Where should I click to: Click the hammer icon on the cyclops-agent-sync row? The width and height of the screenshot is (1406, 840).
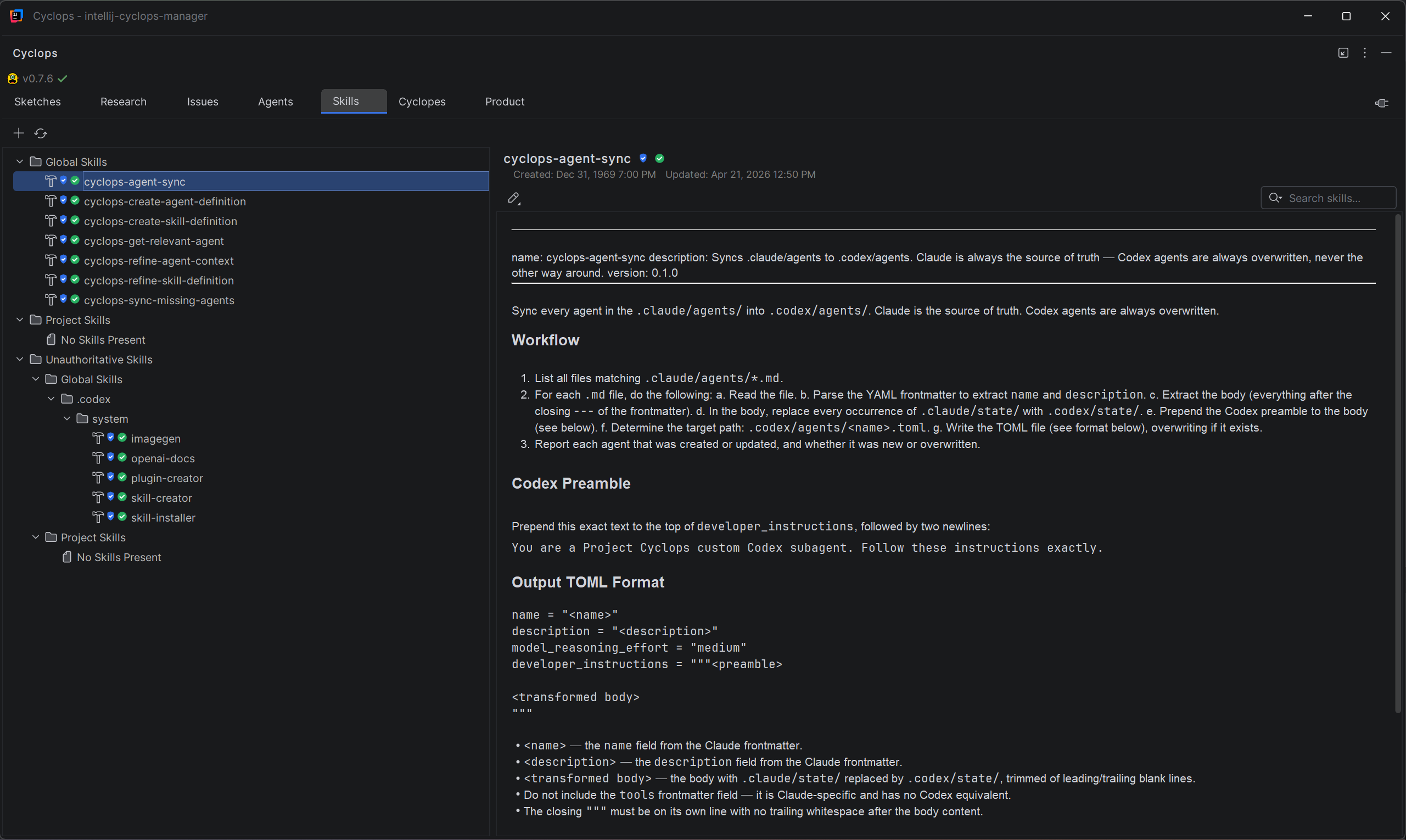tap(51, 181)
